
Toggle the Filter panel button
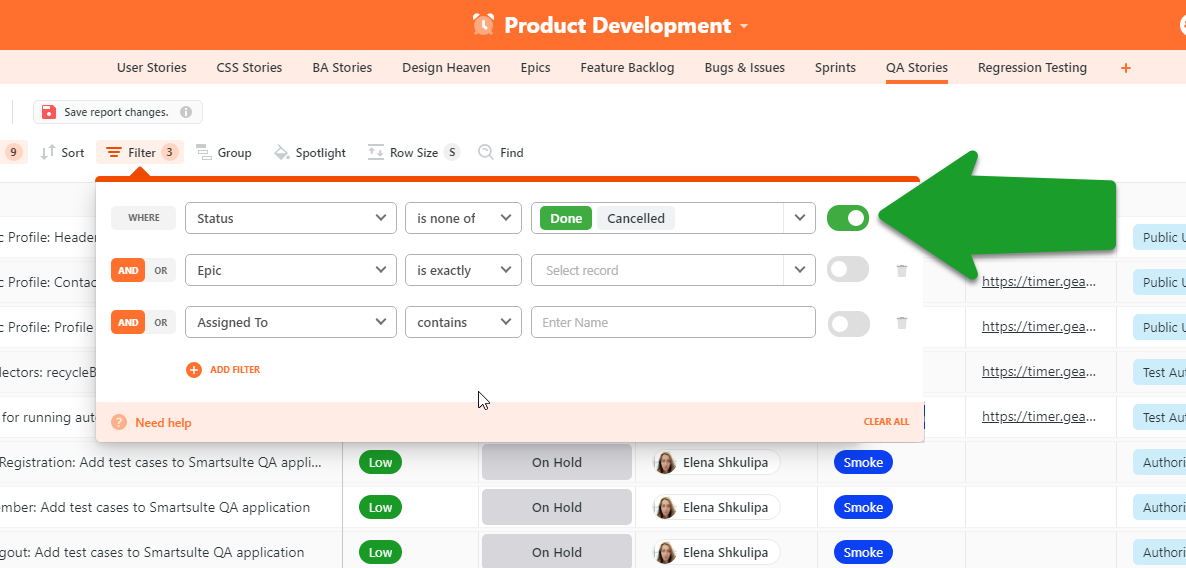[140, 152]
